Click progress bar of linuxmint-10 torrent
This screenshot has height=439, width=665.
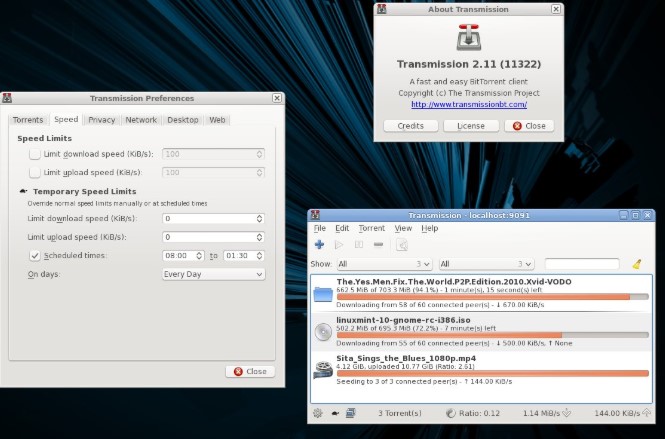pos(492,335)
